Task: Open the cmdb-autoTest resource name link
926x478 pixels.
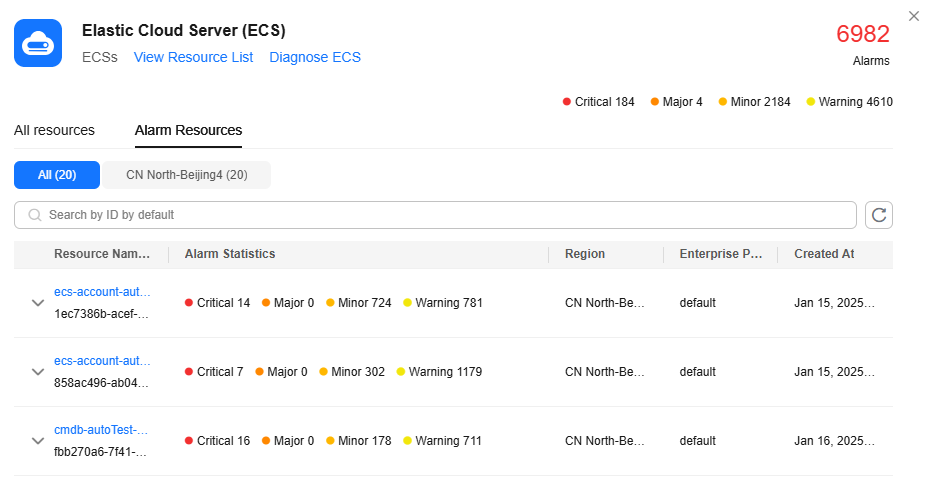Action: [x=101, y=430]
